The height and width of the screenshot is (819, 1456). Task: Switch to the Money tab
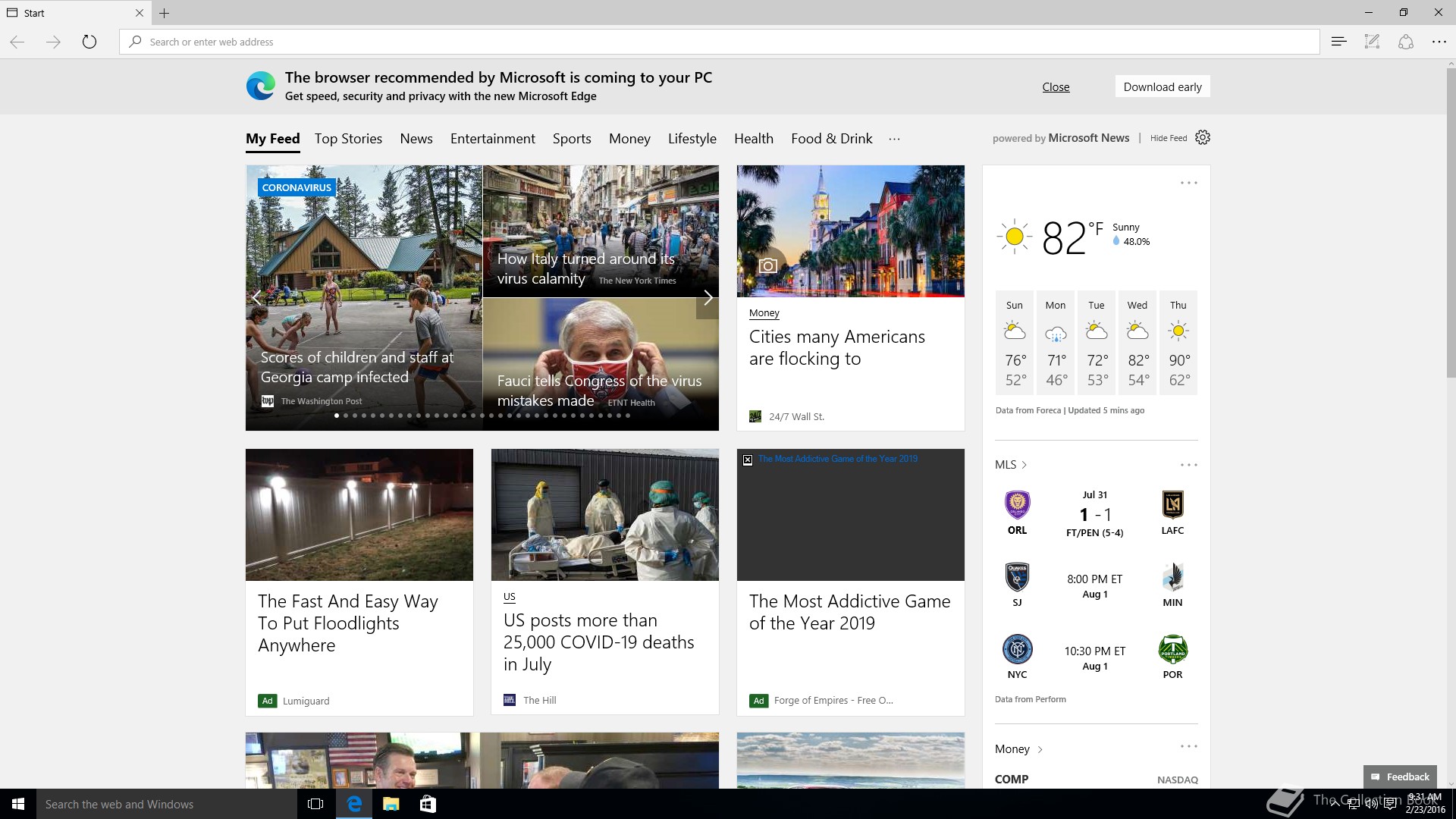(x=629, y=139)
